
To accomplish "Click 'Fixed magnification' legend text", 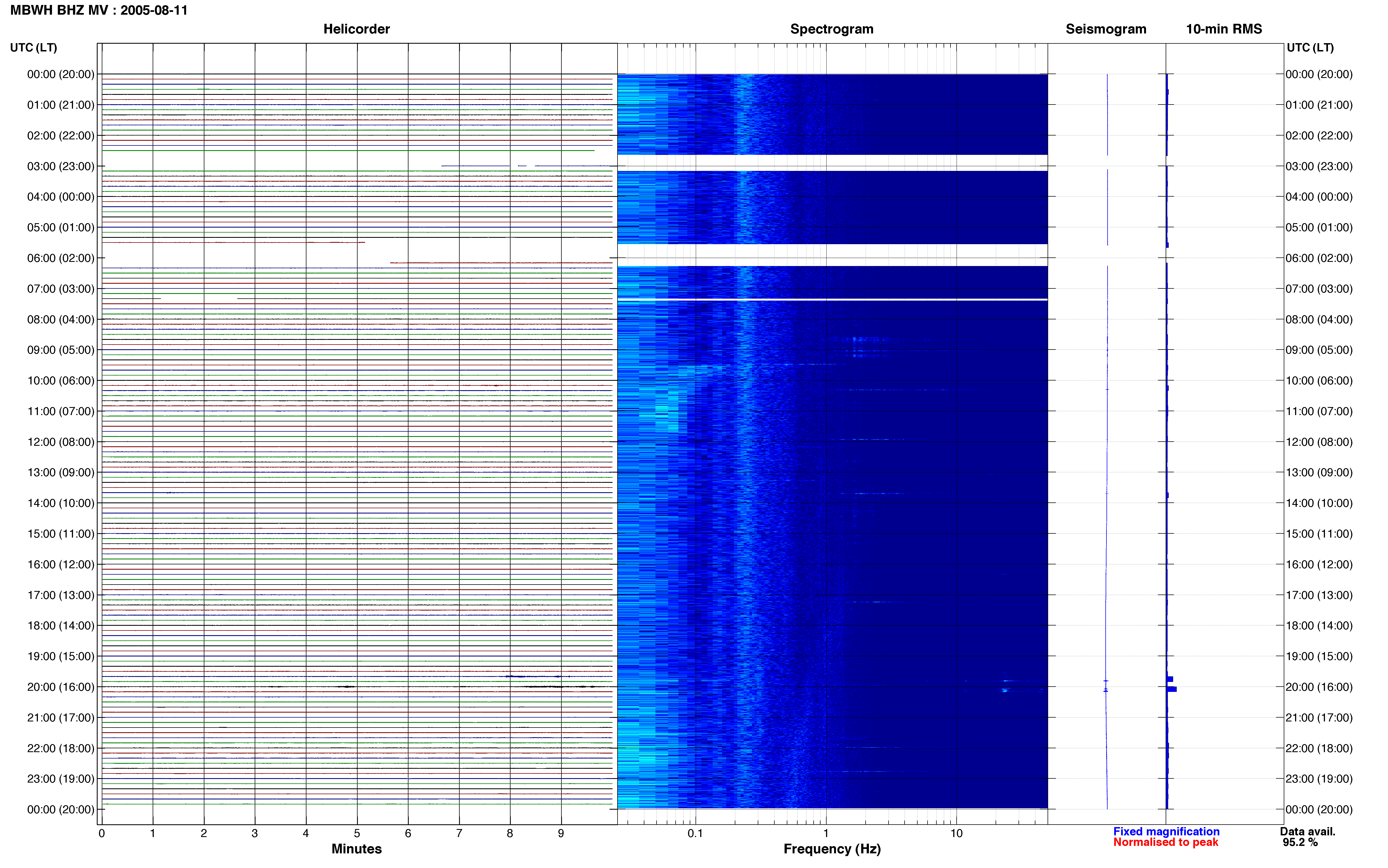I will point(1166,831).
